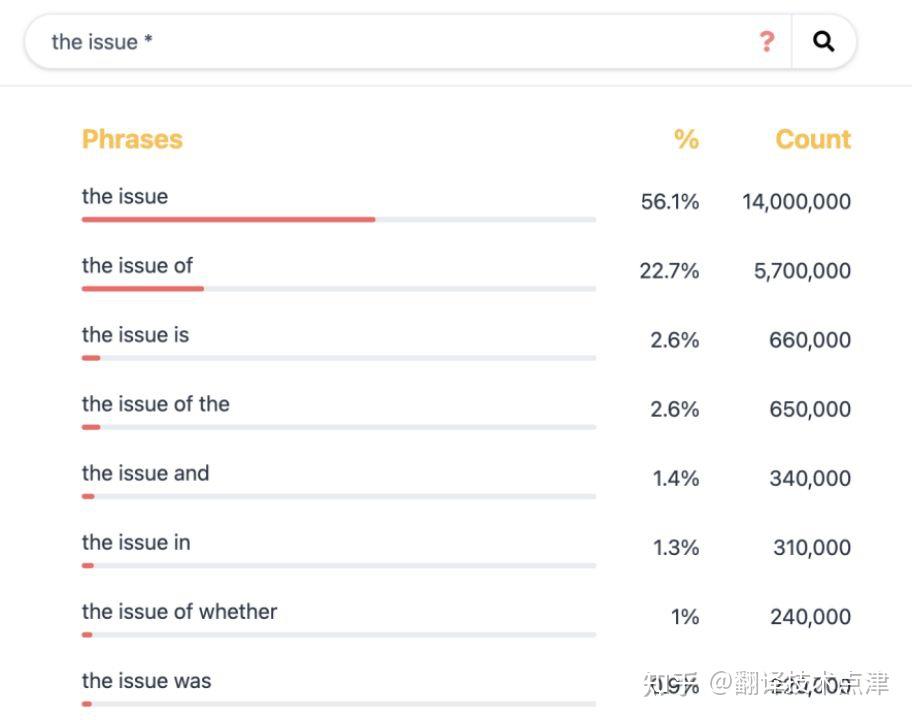Select the phrase "the issue of"
This screenshot has width=912, height=720.
[x=137, y=265]
